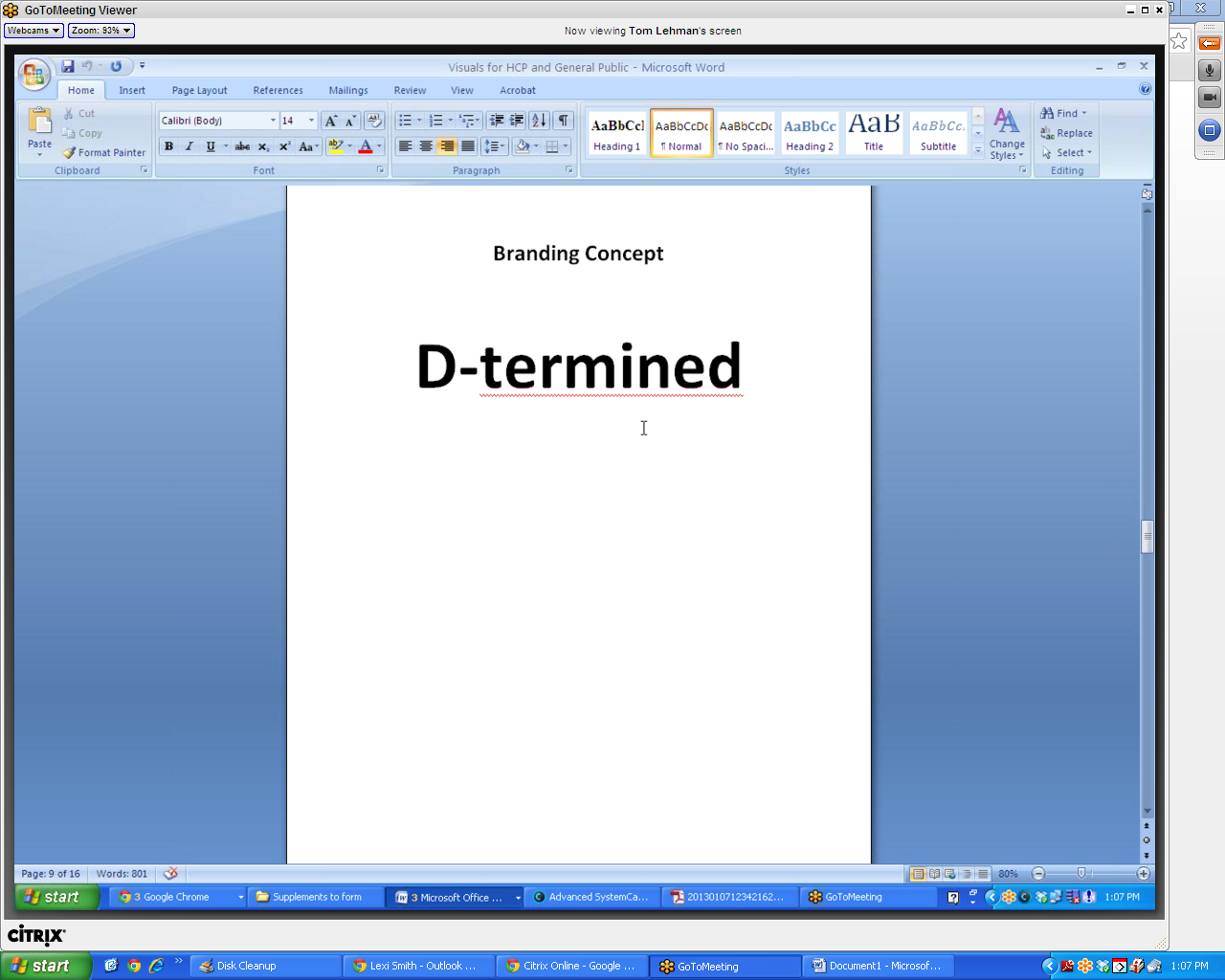Save the document from Quick Access toolbar
The width and height of the screenshot is (1225, 980).
click(68, 66)
